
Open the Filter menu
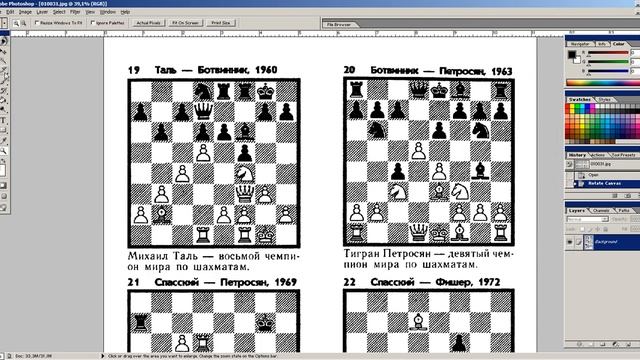point(75,12)
